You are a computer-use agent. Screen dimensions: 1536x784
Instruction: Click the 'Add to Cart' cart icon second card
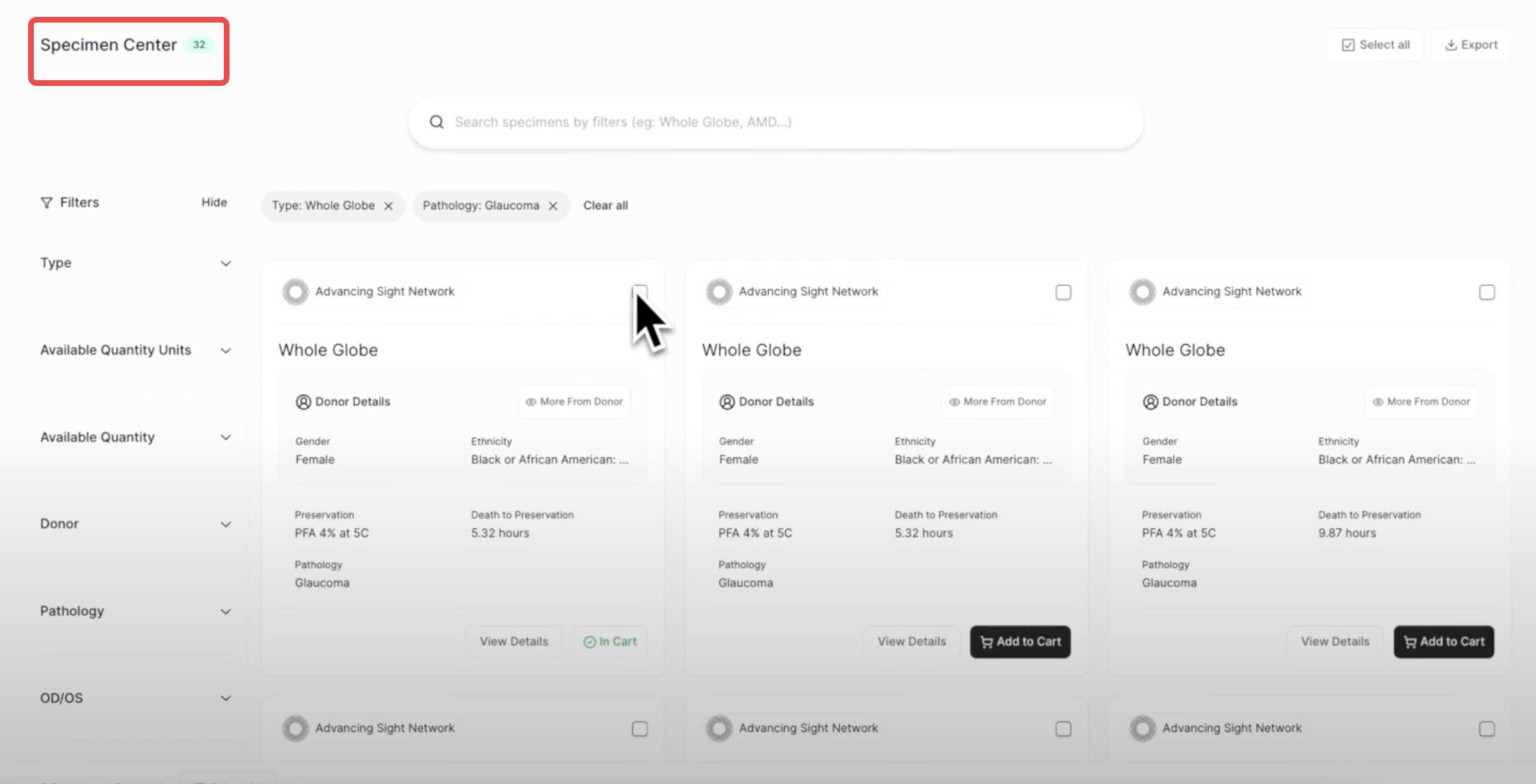point(986,641)
